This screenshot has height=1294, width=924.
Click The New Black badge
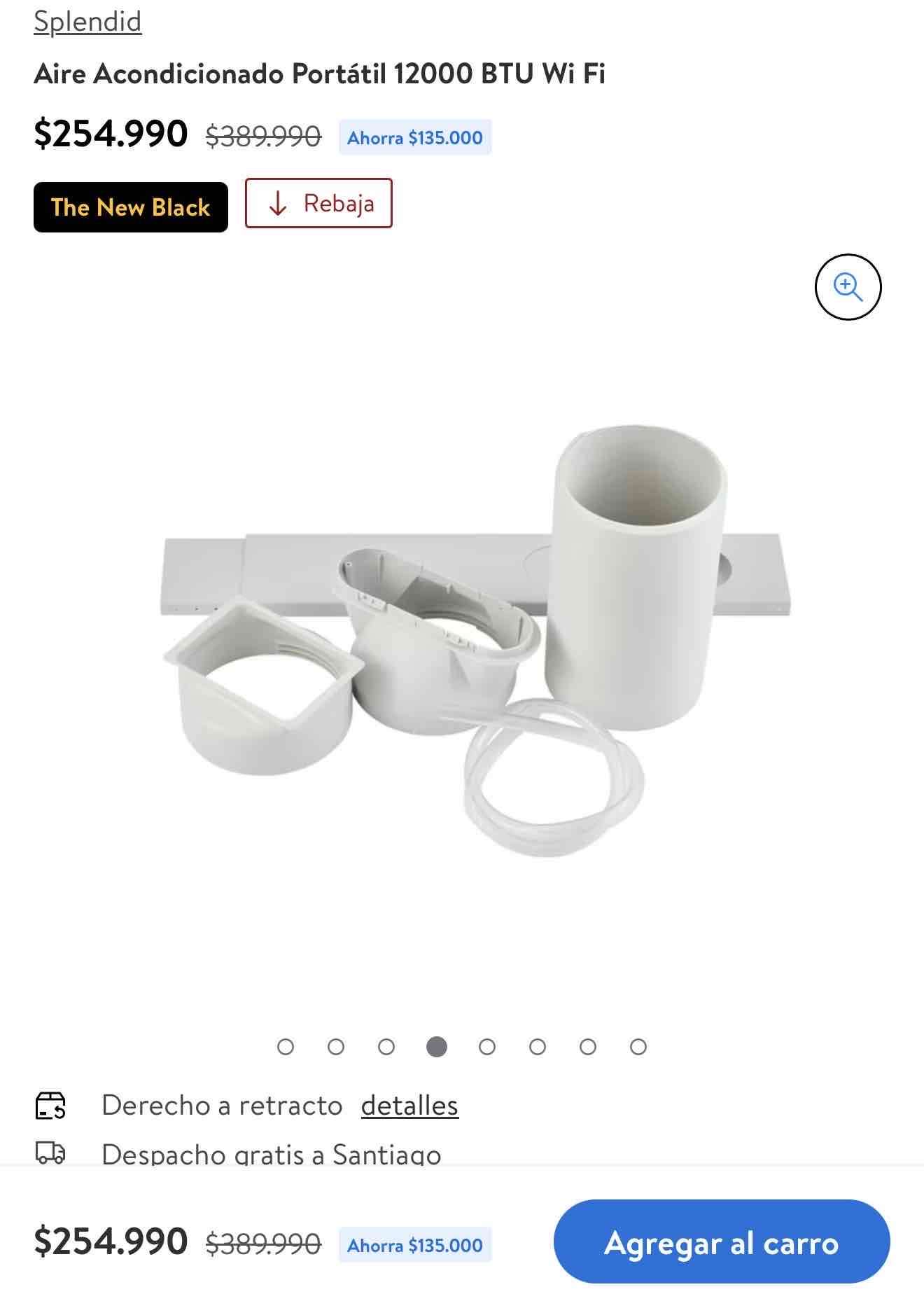(x=131, y=207)
